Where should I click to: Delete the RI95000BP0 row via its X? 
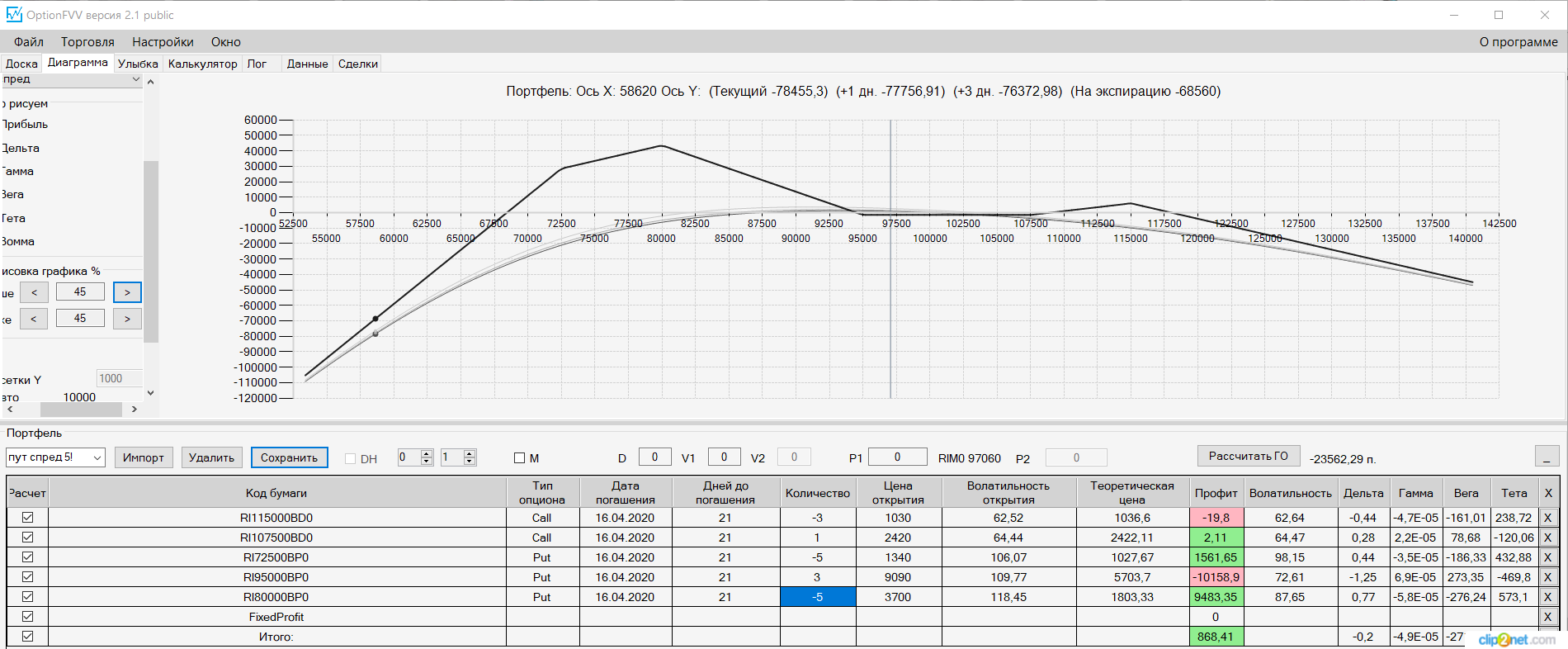(x=1547, y=577)
